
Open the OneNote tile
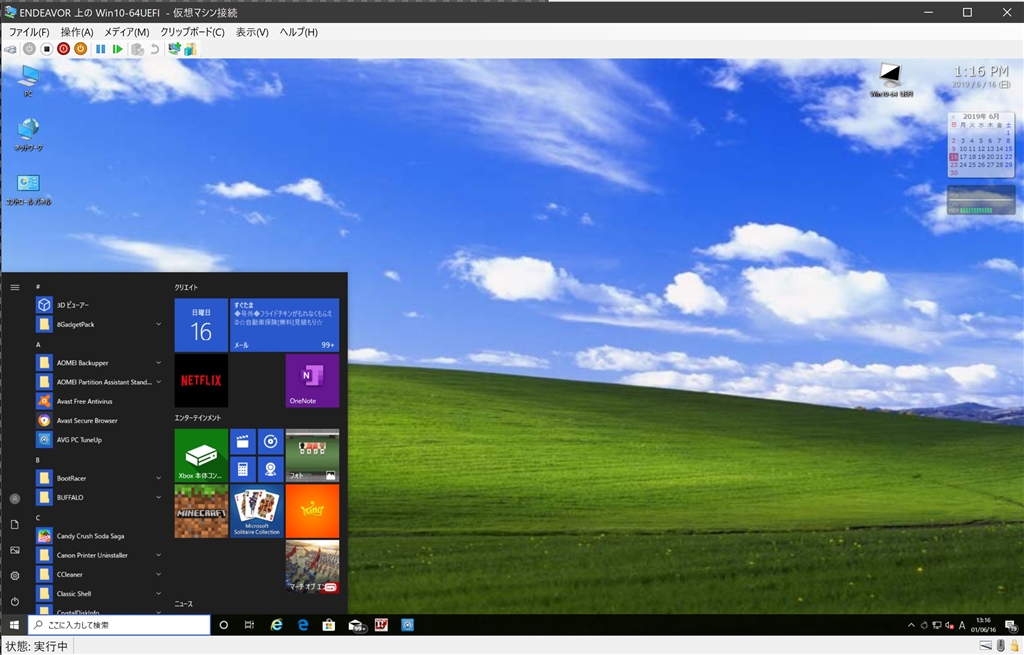(312, 381)
